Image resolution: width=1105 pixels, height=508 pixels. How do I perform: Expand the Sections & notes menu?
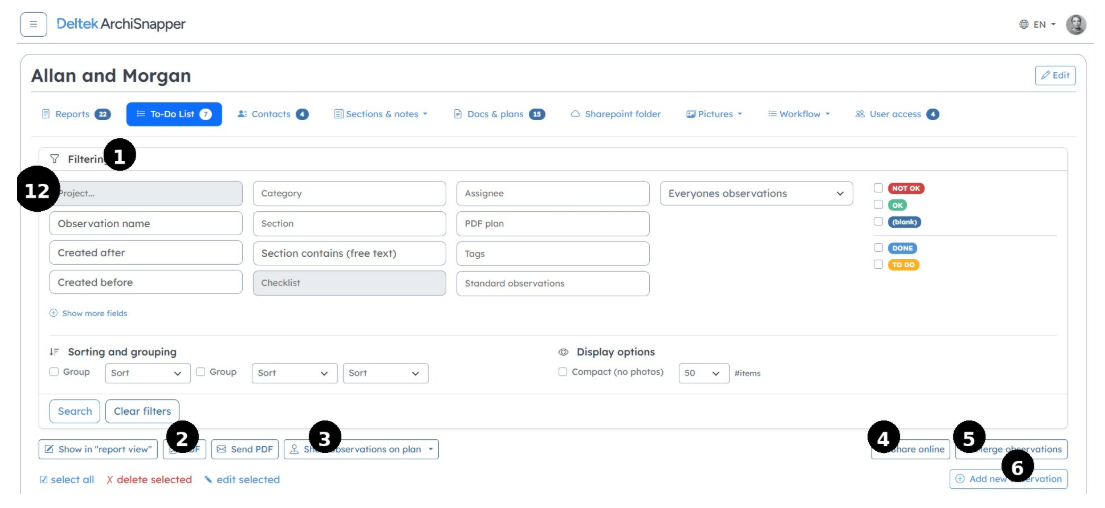point(381,114)
